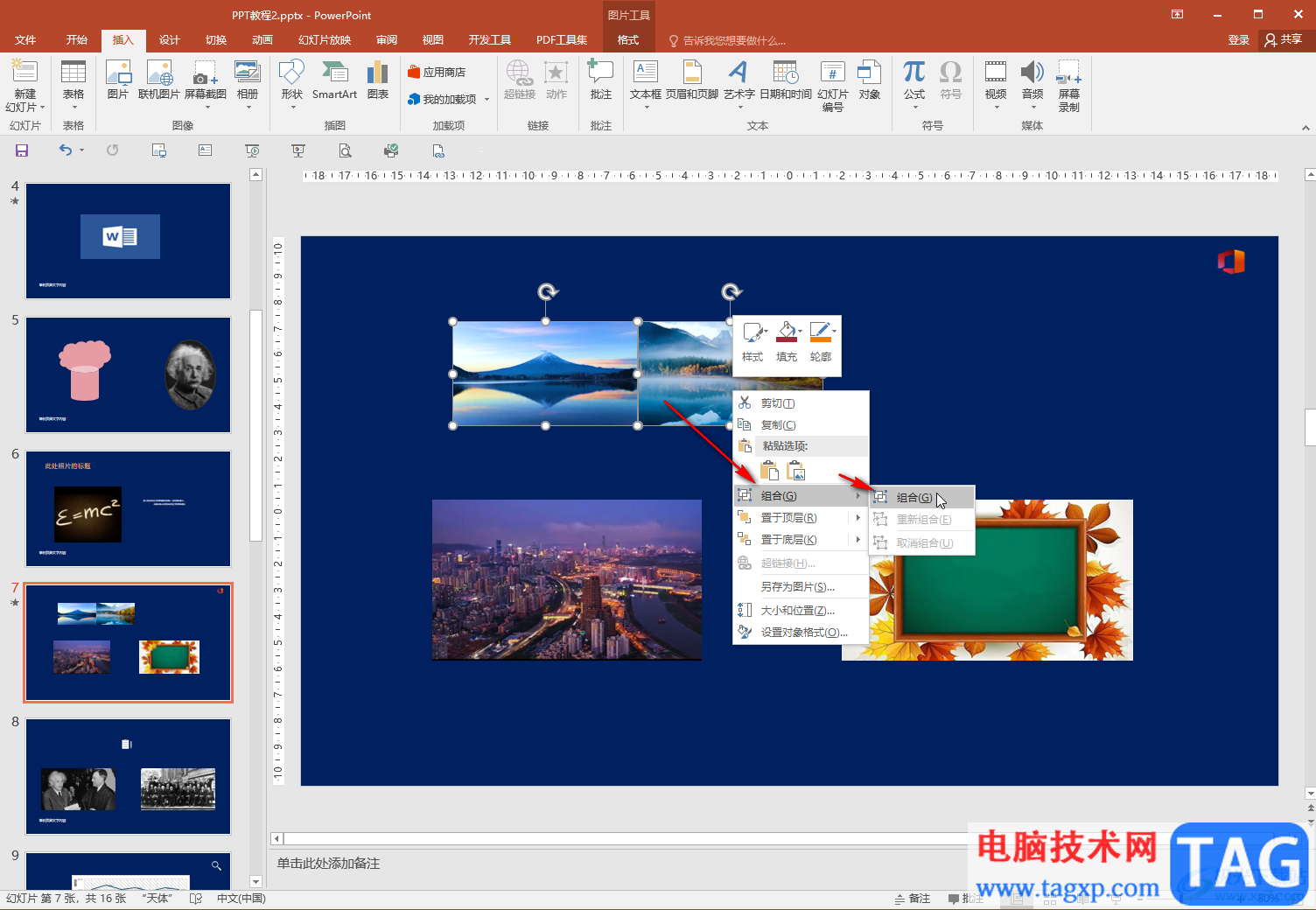Open the 幻灯片放映 ribbon tab

[x=325, y=40]
